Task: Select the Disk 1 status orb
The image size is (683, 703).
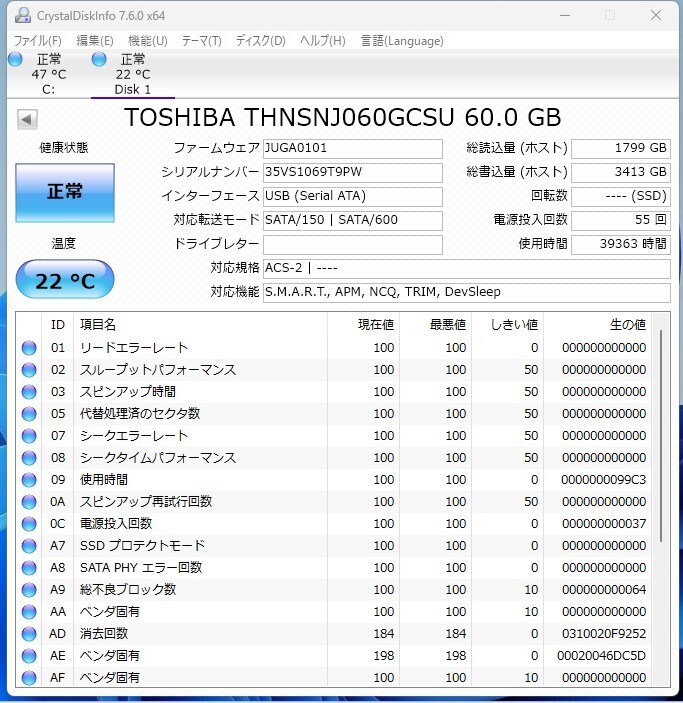Action: click(99, 60)
